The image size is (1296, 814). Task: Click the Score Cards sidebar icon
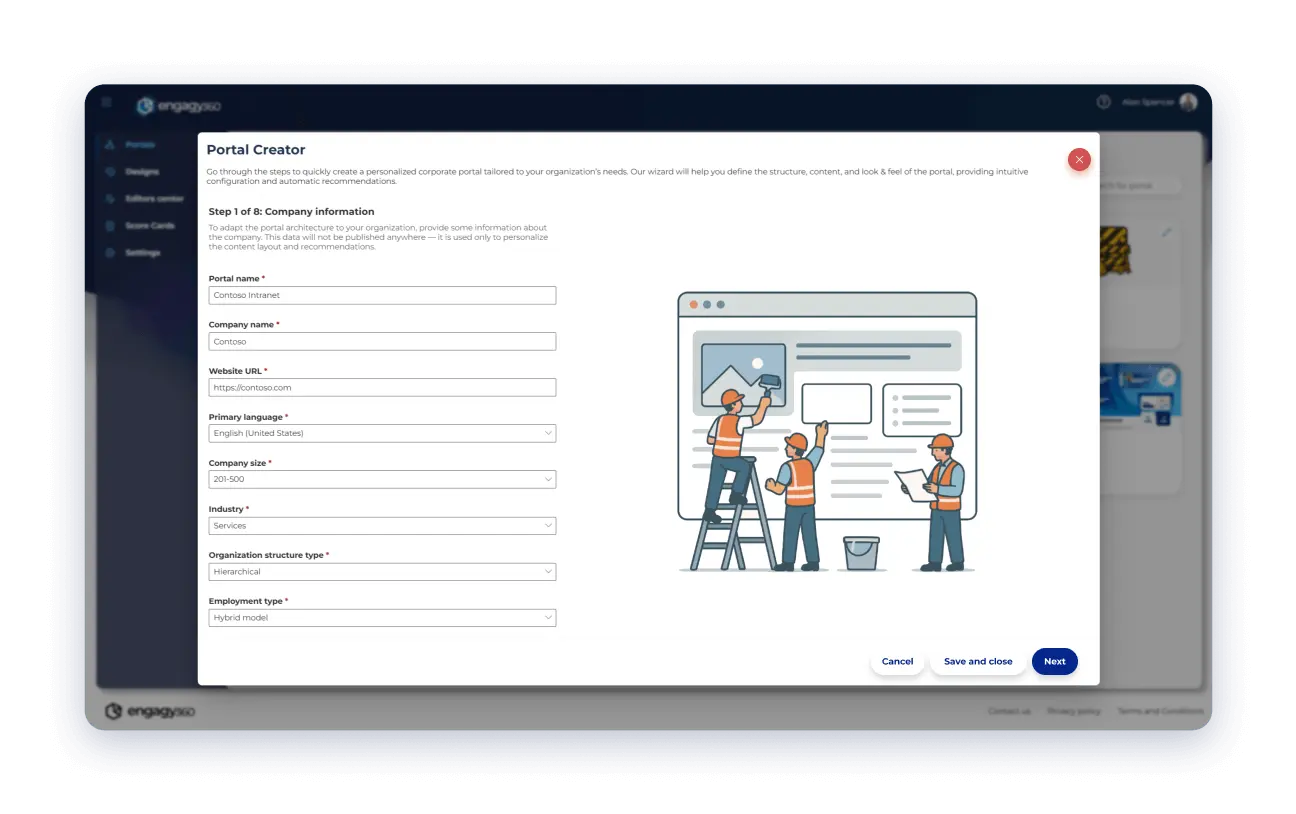point(111,226)
